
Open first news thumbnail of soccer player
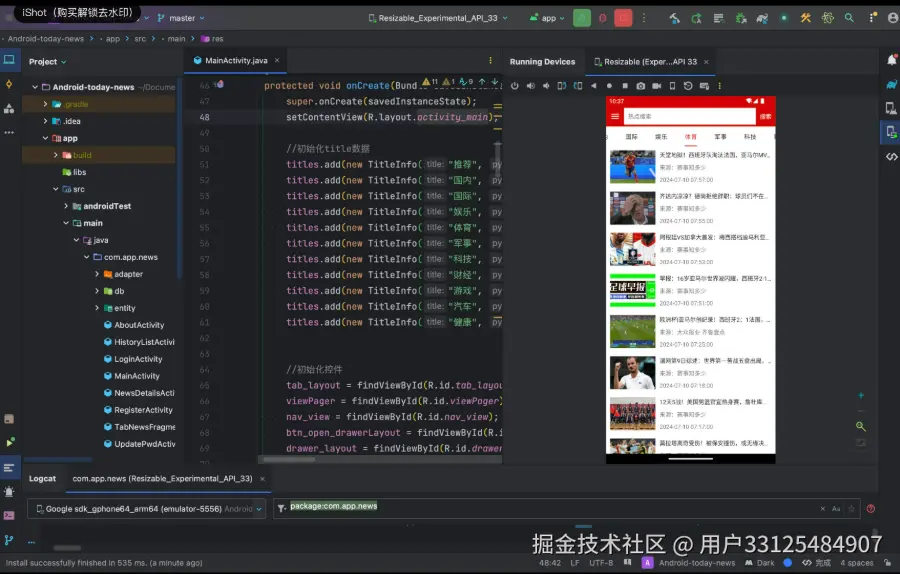tap(633, 166)
